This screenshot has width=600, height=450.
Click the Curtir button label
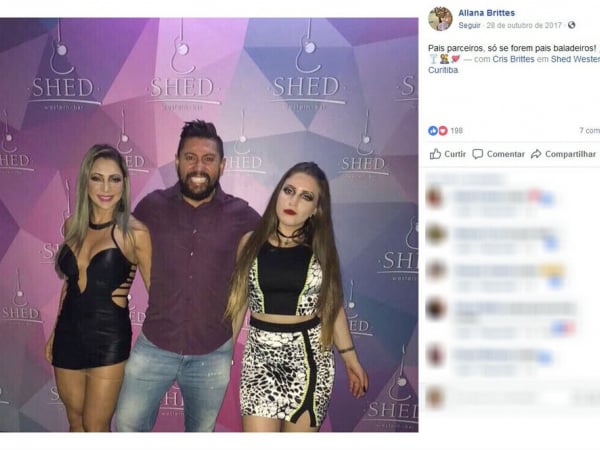455,154
